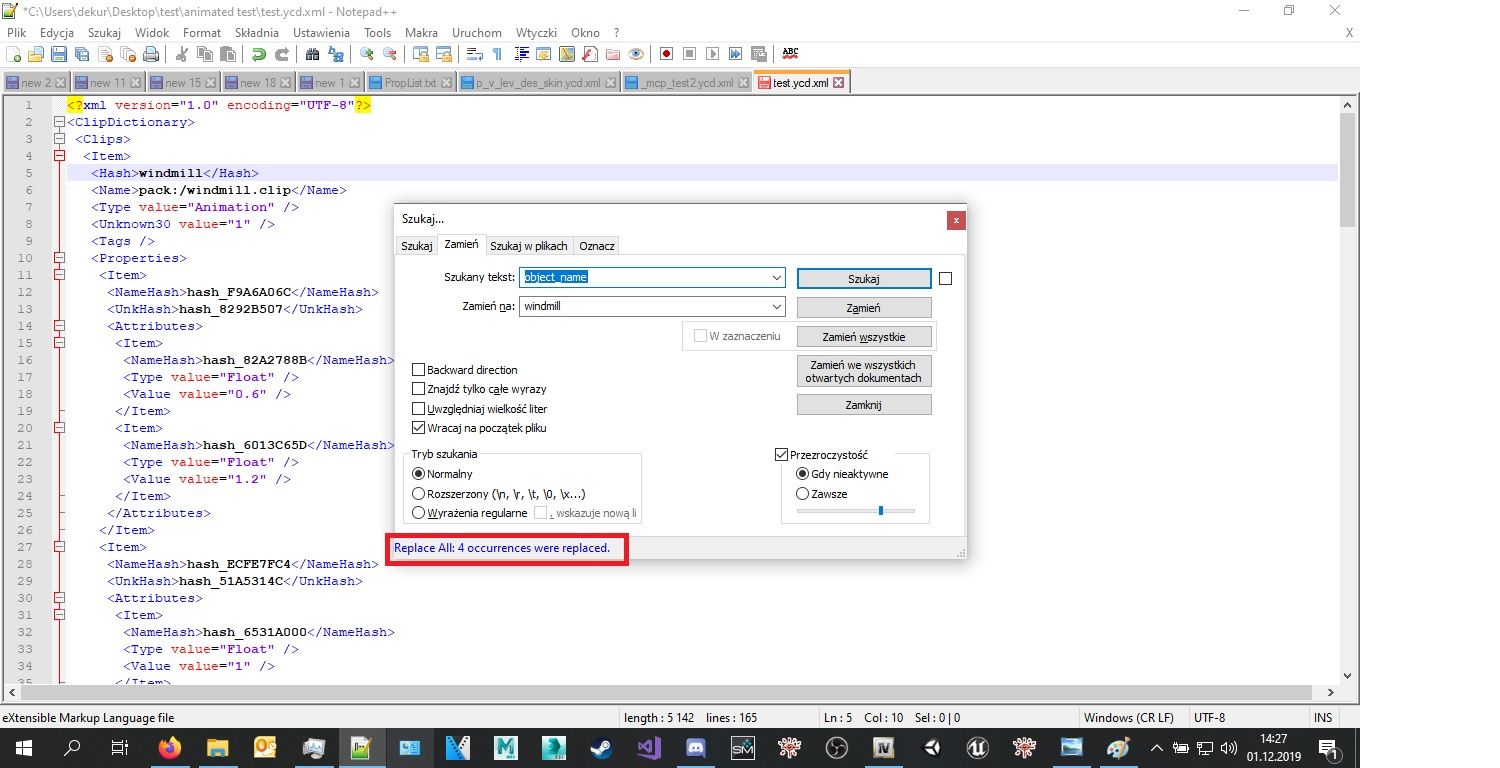Select 'Wyrażenia regularne' search mode
The height and width of the screenshot is (768, 1500).
[419, 513]
